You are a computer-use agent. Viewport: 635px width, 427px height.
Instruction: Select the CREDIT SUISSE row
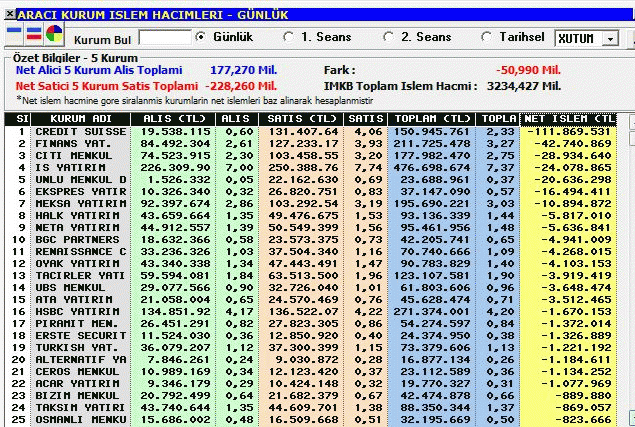point(311,132)
